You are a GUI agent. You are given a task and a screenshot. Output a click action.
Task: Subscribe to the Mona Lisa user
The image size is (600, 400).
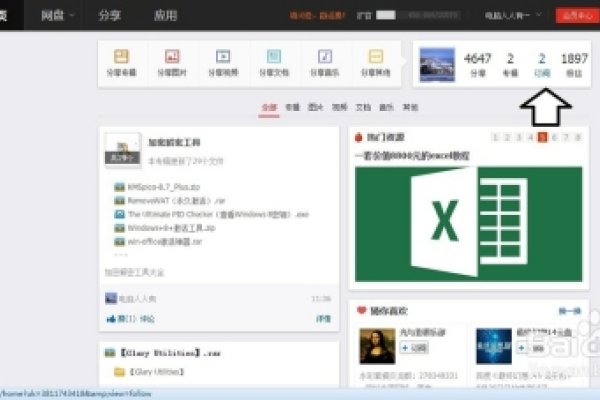[414, 348]
